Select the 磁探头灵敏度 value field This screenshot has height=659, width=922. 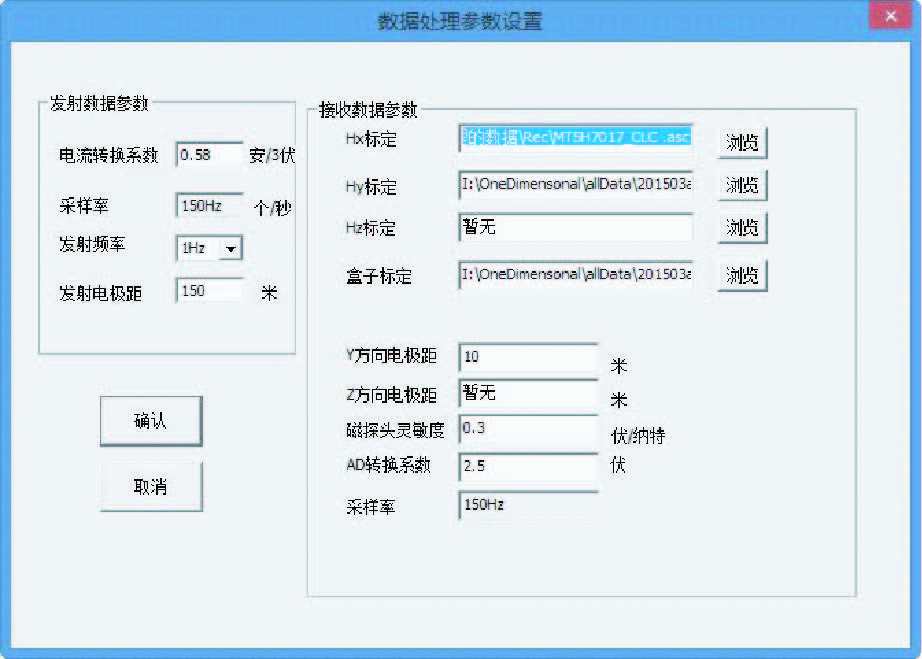(x=528, y=428)
